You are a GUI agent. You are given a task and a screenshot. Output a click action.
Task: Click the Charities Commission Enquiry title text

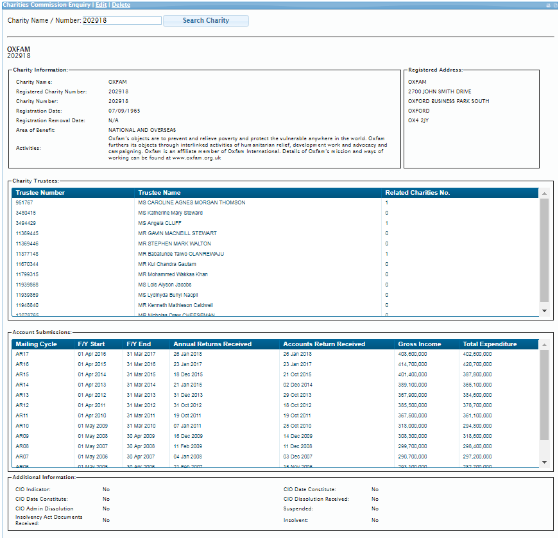(47, 5)
